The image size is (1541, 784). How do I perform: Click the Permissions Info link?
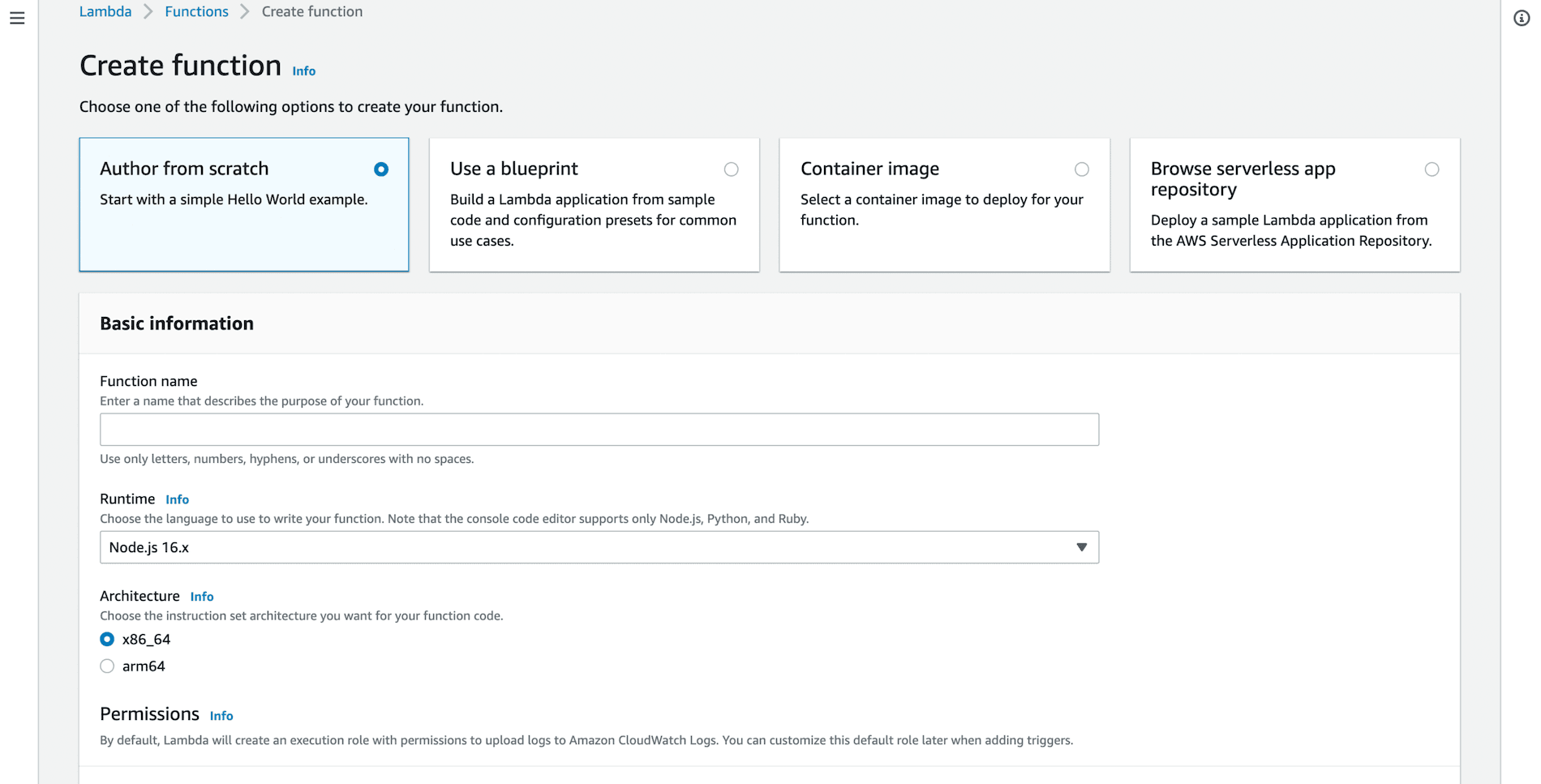coord(221,715)
